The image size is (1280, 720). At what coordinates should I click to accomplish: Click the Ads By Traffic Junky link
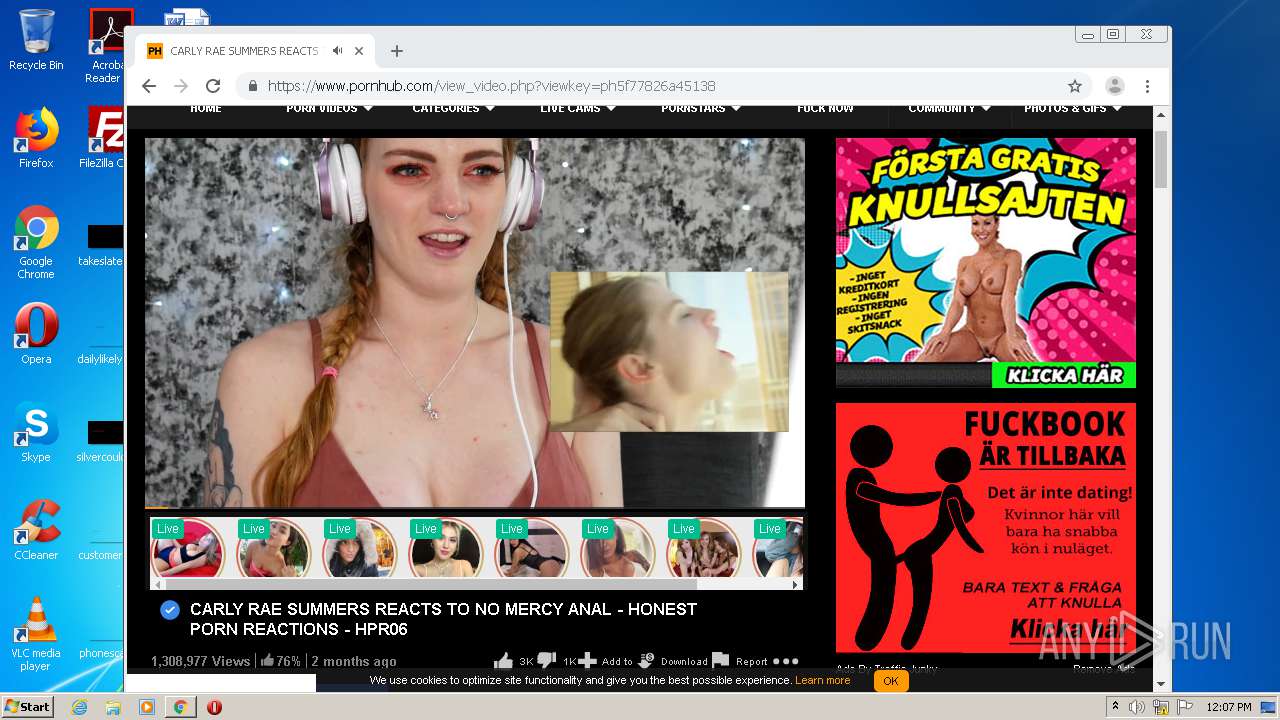887,669
